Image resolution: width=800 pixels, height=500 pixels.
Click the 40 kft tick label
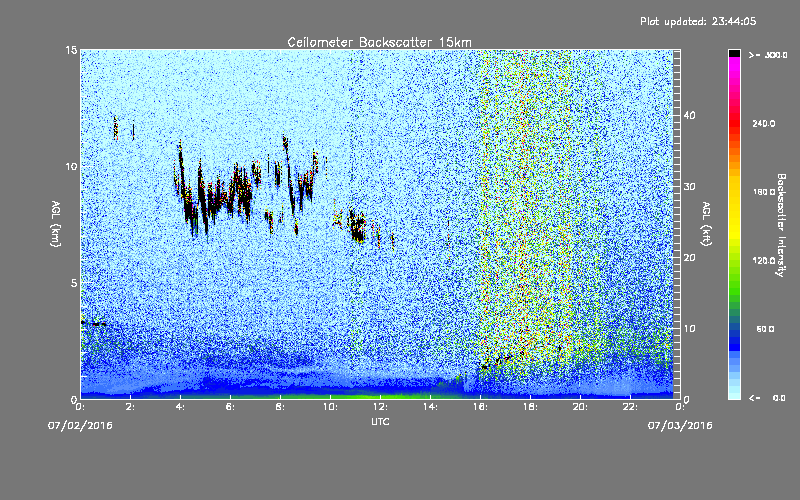[x=689, y=115]
